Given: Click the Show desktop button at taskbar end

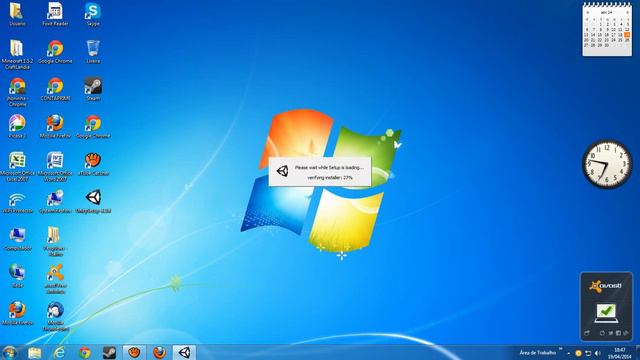Looking at the screenshot, I should 637,353.
